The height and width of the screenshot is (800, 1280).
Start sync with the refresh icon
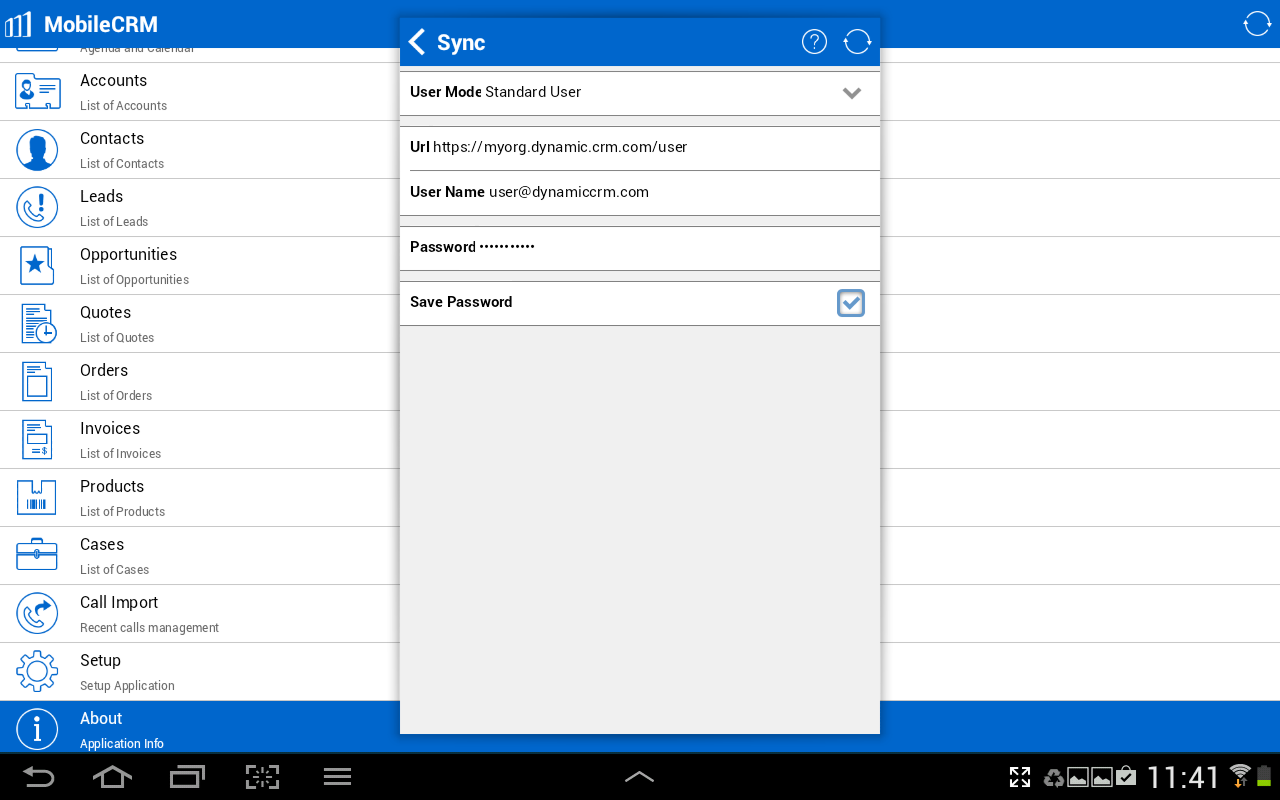tap(857, 41)
